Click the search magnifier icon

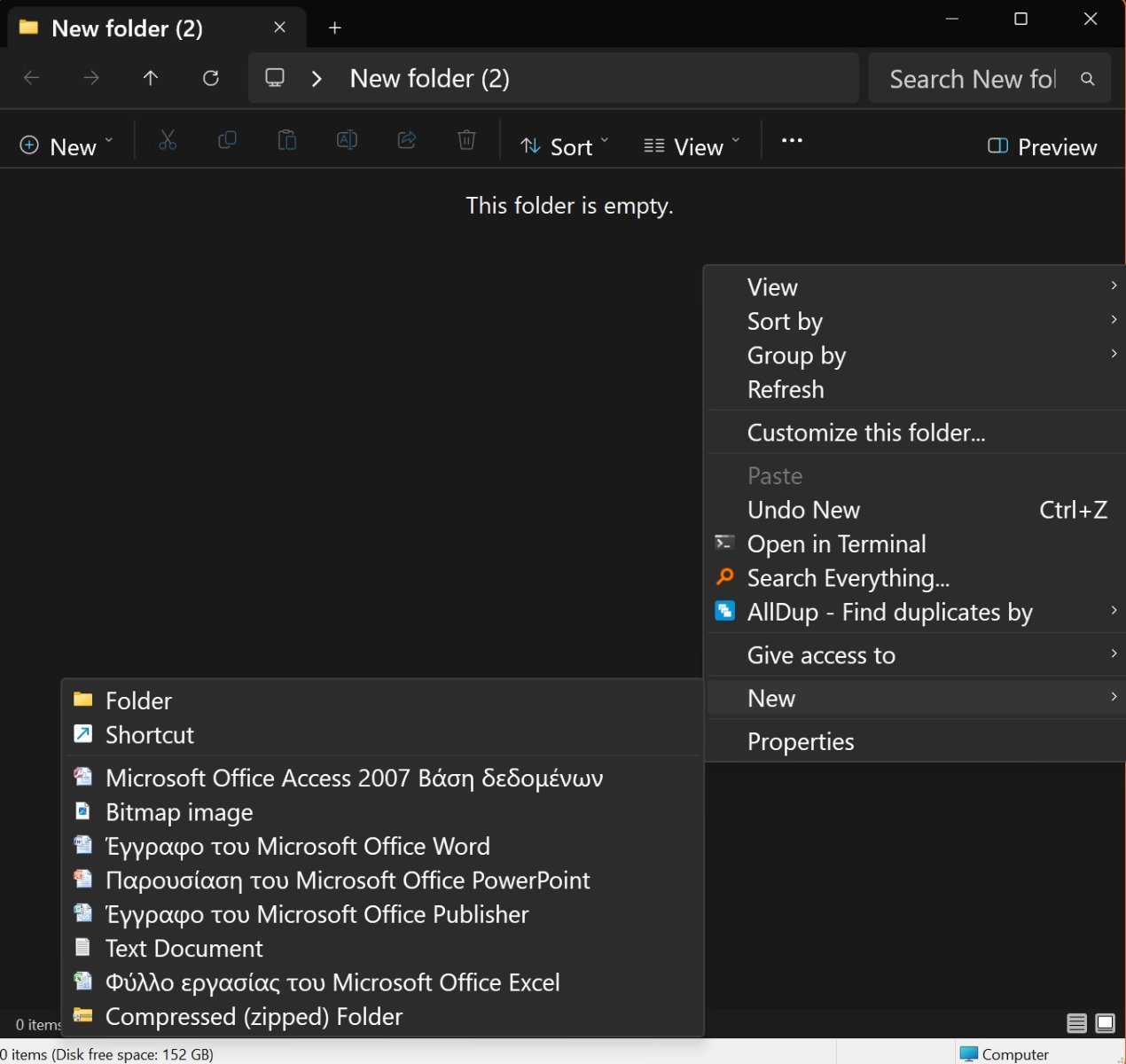point(1088,79)
